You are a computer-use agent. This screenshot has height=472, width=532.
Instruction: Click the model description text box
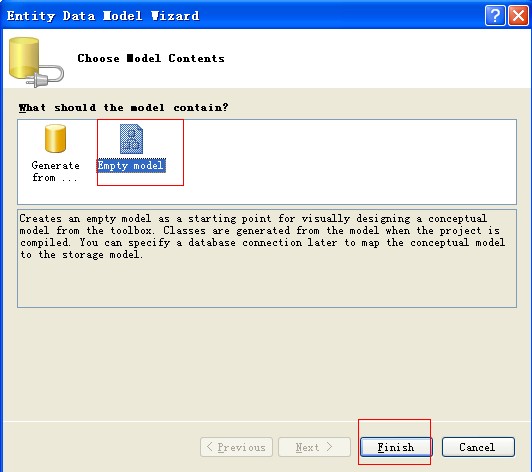point(267,259)
